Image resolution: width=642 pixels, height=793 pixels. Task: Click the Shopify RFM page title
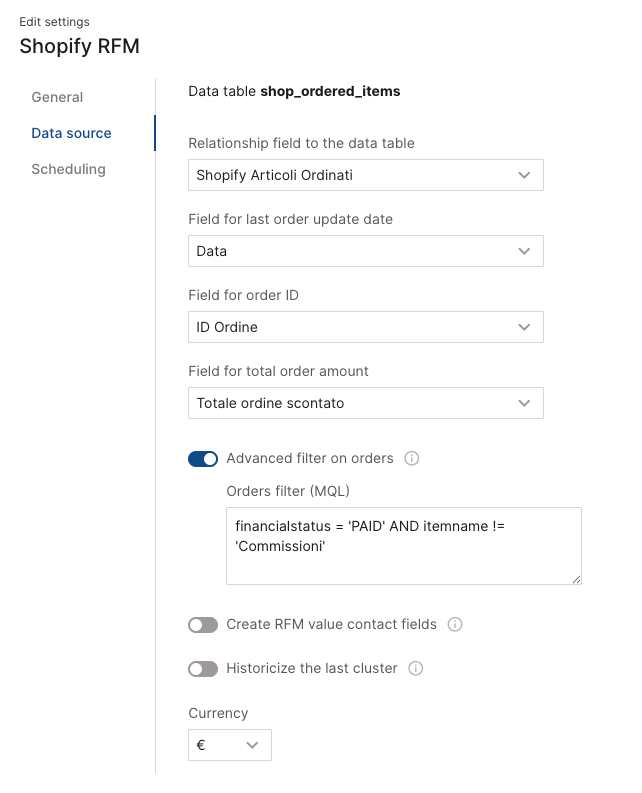(x=79, y=46)
